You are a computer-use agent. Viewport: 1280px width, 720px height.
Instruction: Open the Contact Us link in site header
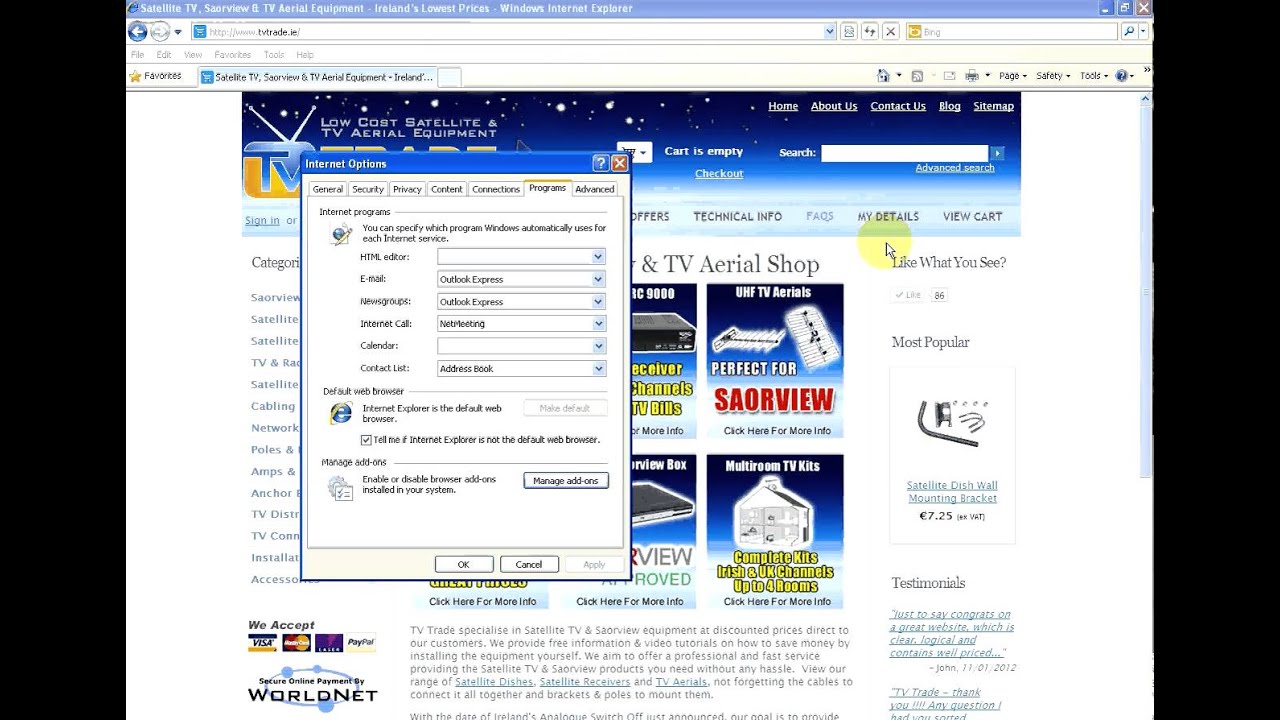click(898, 106)
